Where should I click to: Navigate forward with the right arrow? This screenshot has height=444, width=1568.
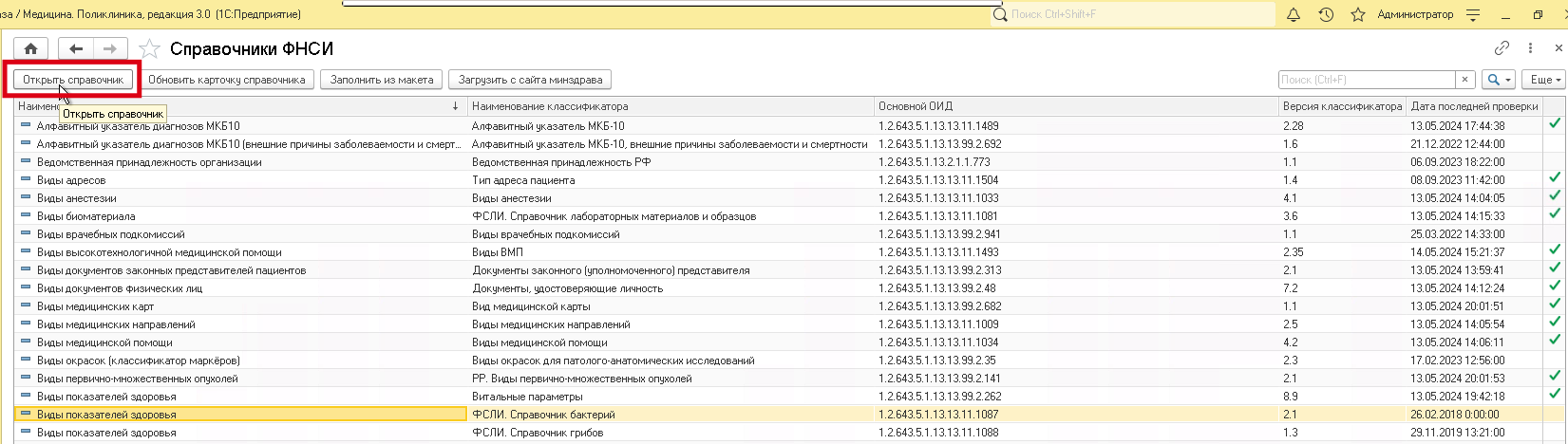coord(110,48)
